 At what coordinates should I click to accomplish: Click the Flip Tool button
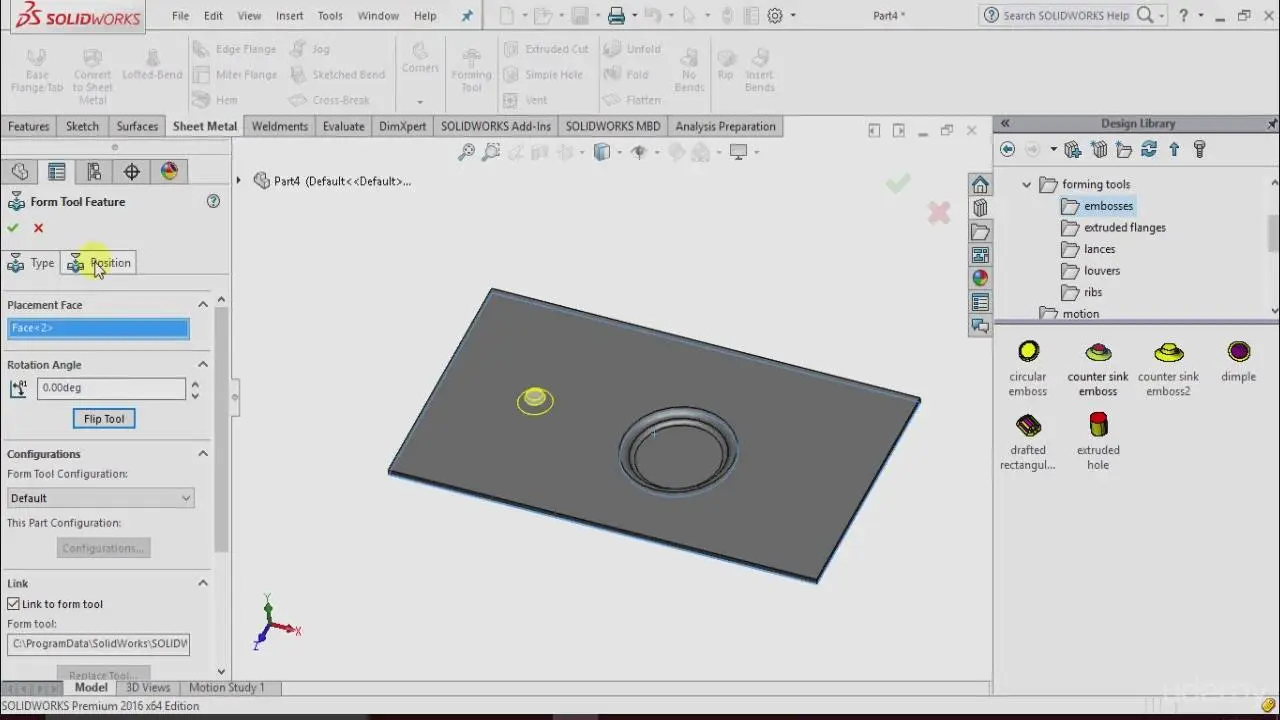coord(104,419)
